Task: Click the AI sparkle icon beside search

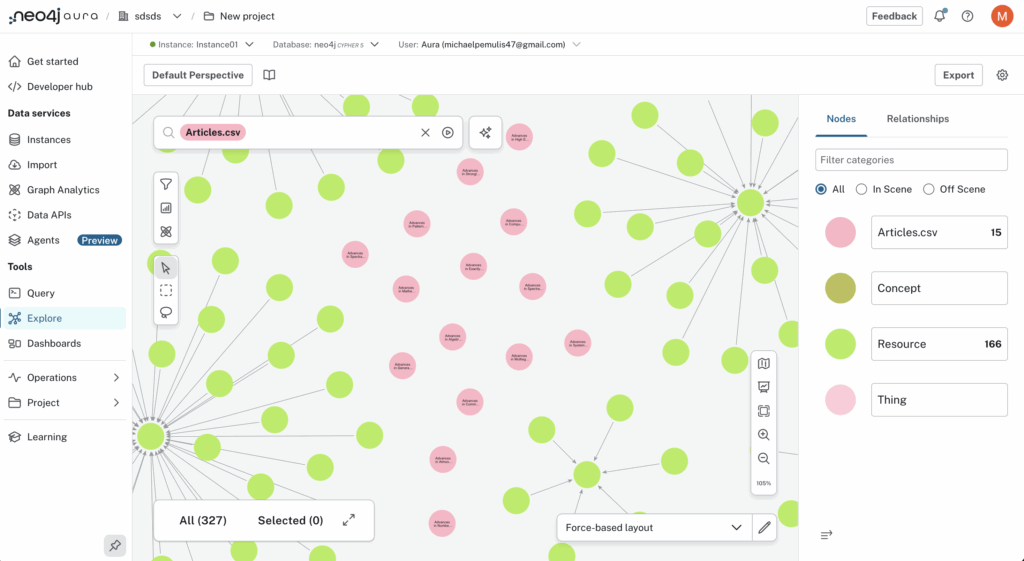Action: click(485, 132)
